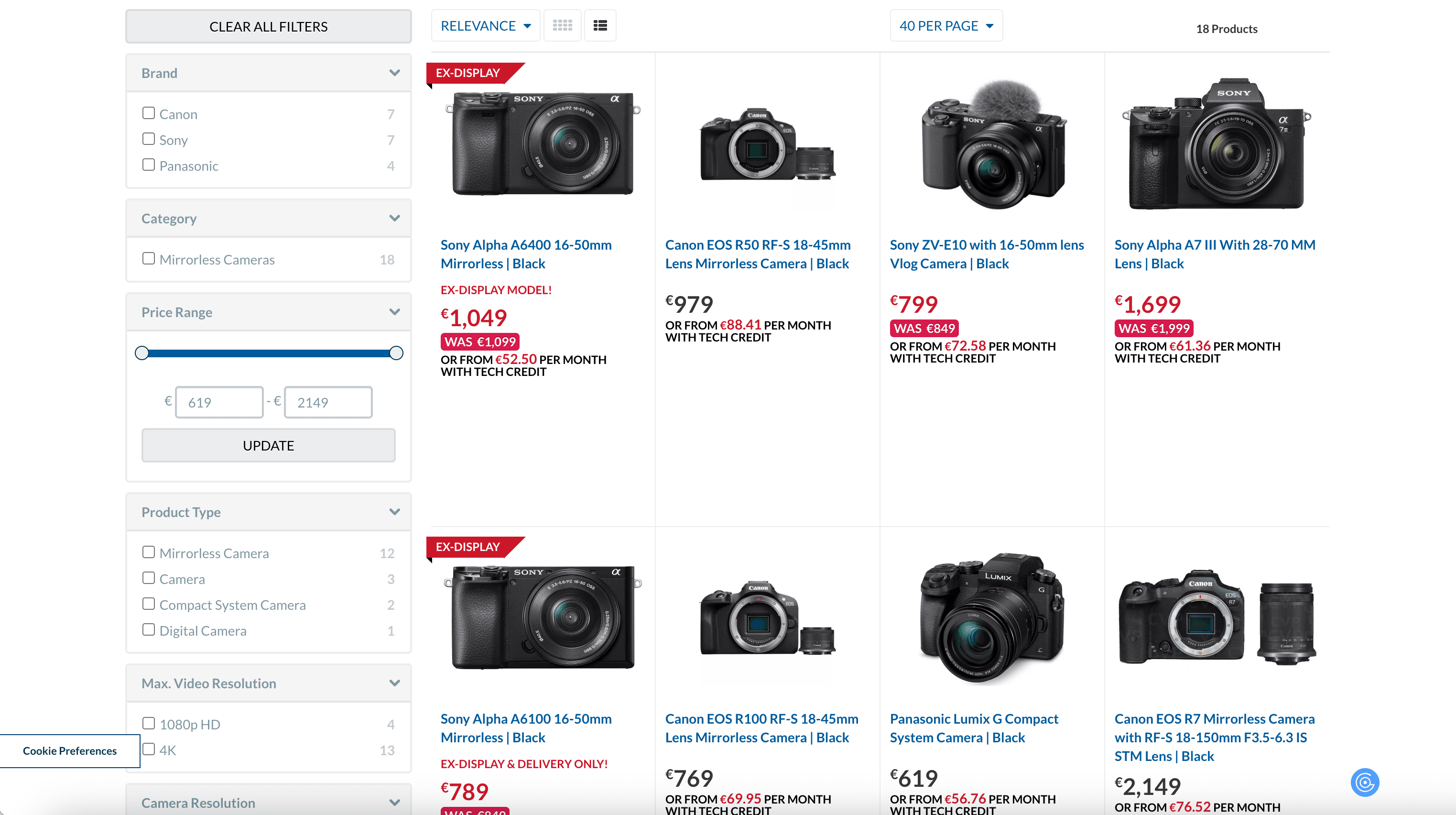Collapse the Price Range filter section

click(x=394, y=312)
